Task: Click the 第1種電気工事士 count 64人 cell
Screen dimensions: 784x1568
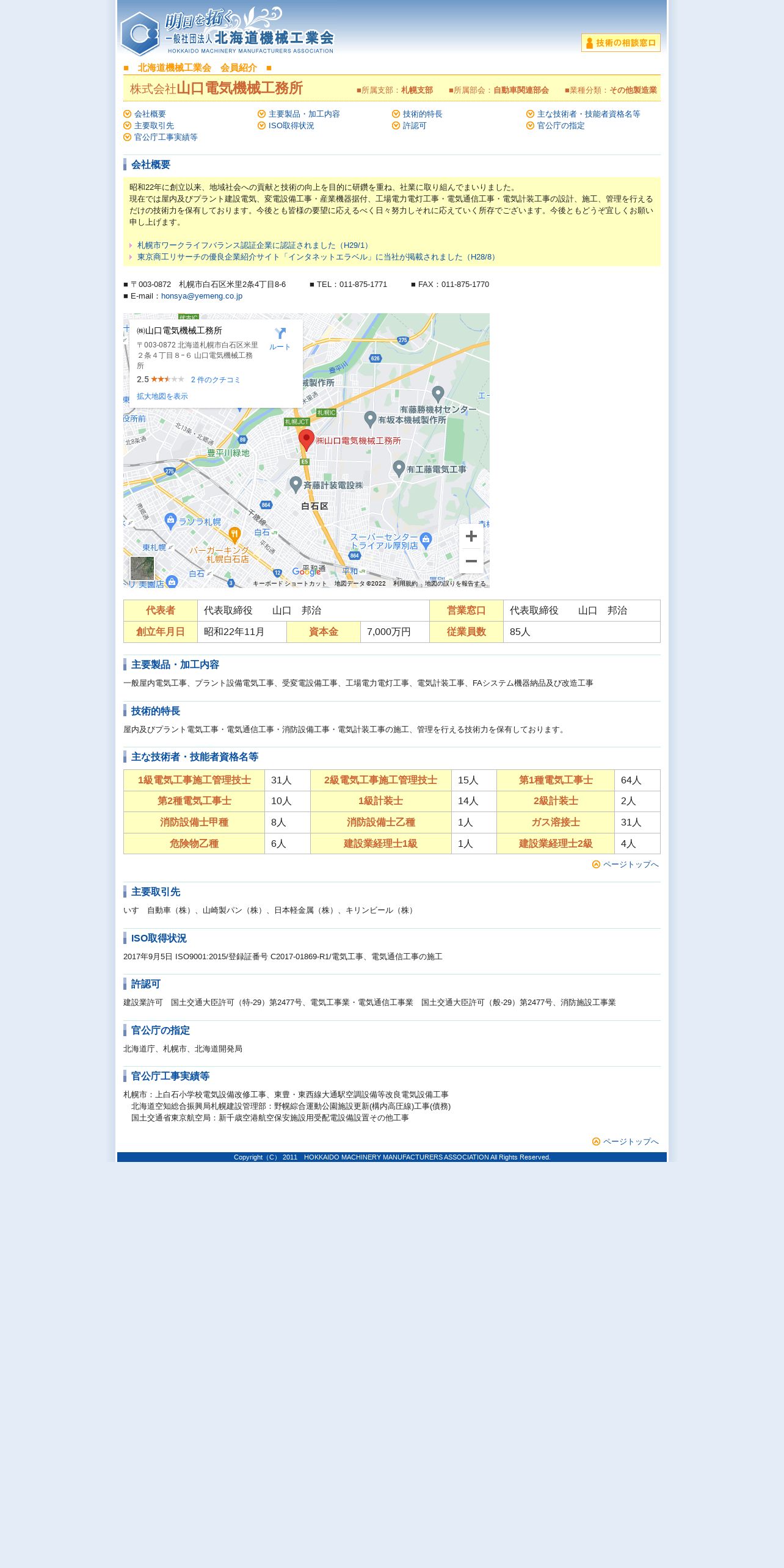Action: [x=637, y=780]
